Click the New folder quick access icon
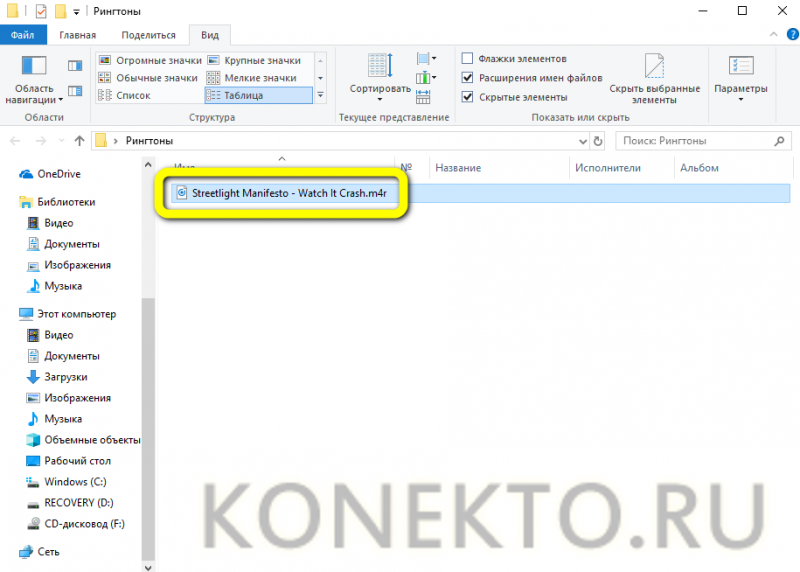800x572 pixels. (x=61, y=11)
